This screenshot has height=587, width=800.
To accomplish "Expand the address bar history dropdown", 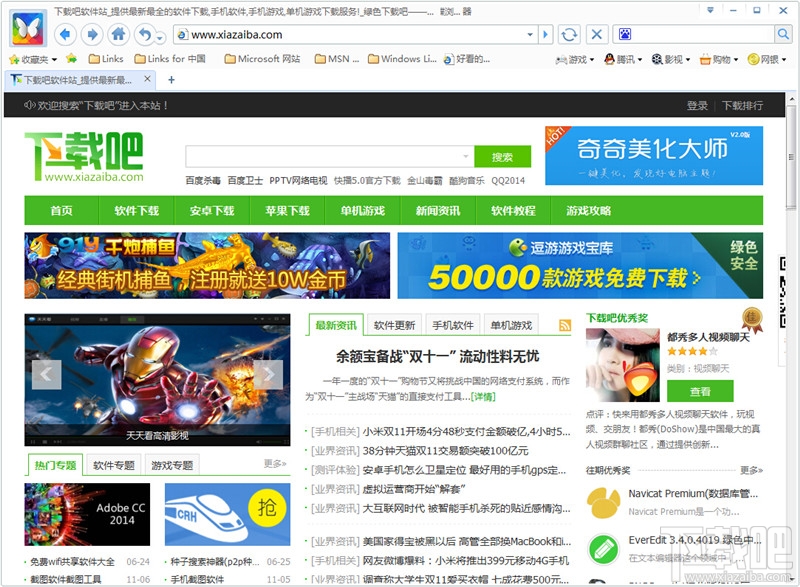I will pos(530,35).
